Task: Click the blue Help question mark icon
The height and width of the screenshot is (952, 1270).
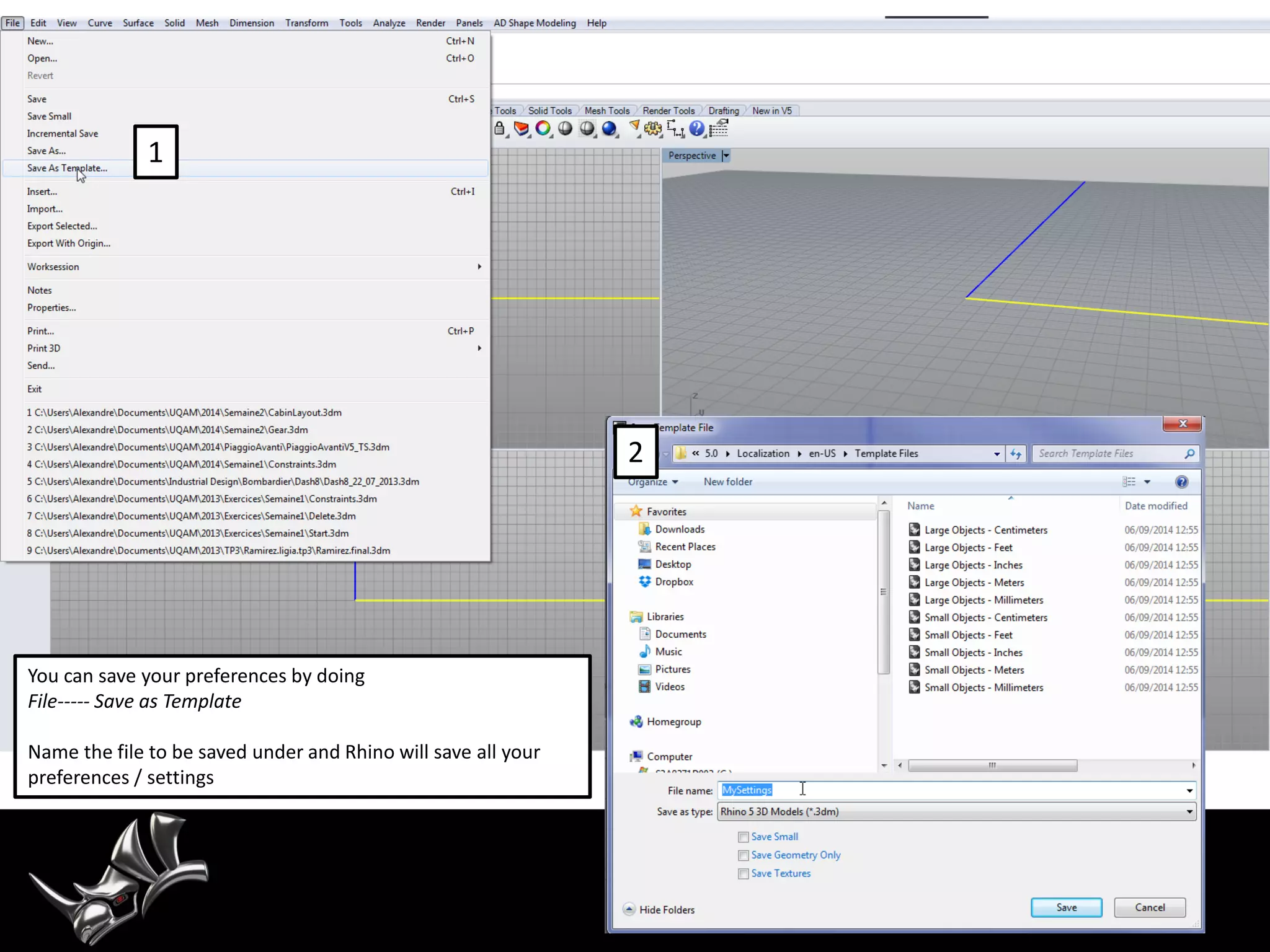Action: click(697, 129)
